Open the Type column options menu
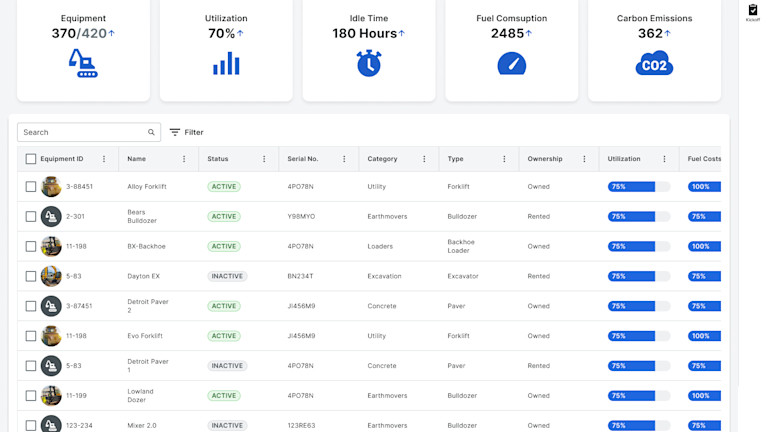 (x=504, y=159)
